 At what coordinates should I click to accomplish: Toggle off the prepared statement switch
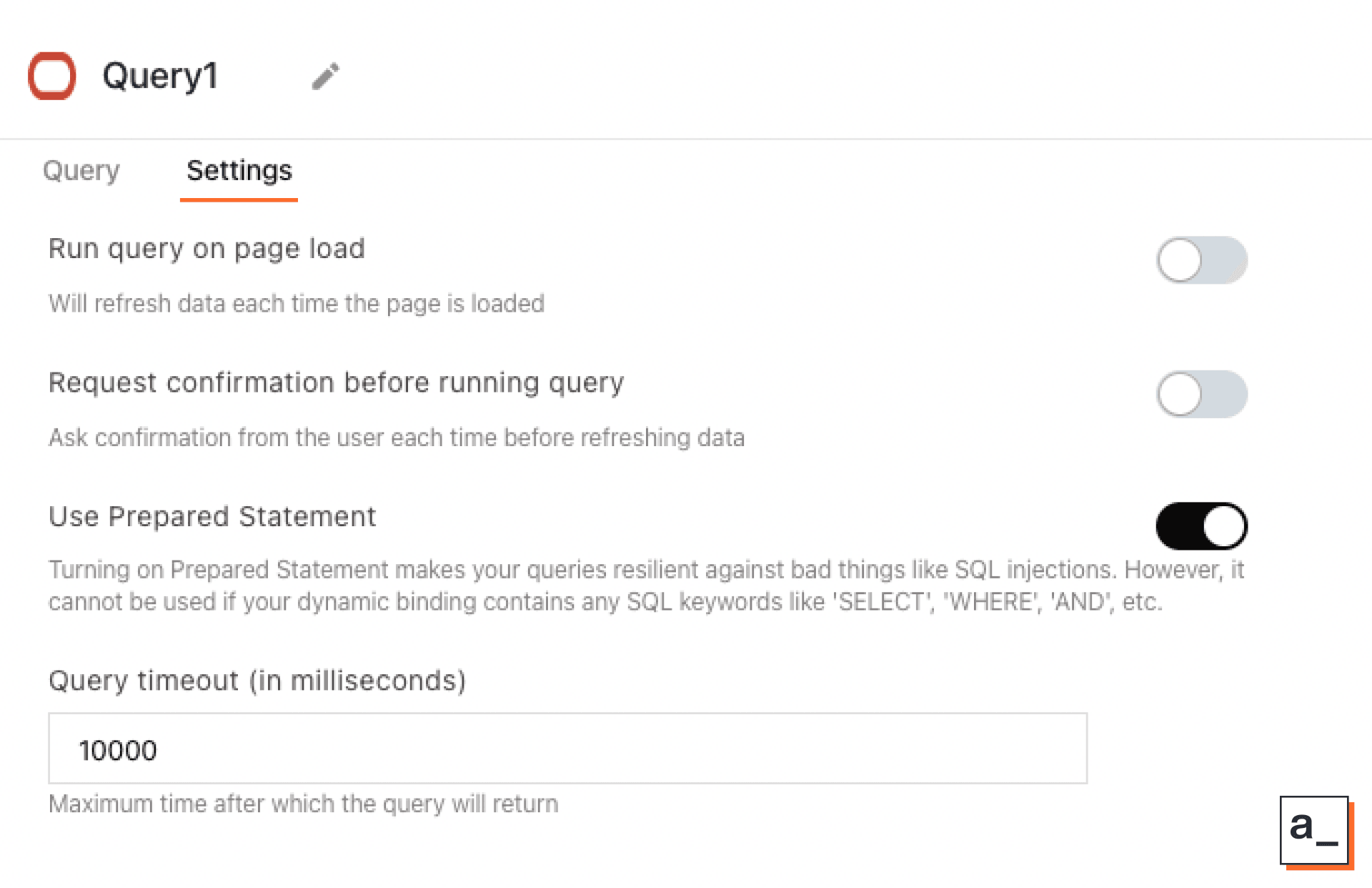[1202, 525]
